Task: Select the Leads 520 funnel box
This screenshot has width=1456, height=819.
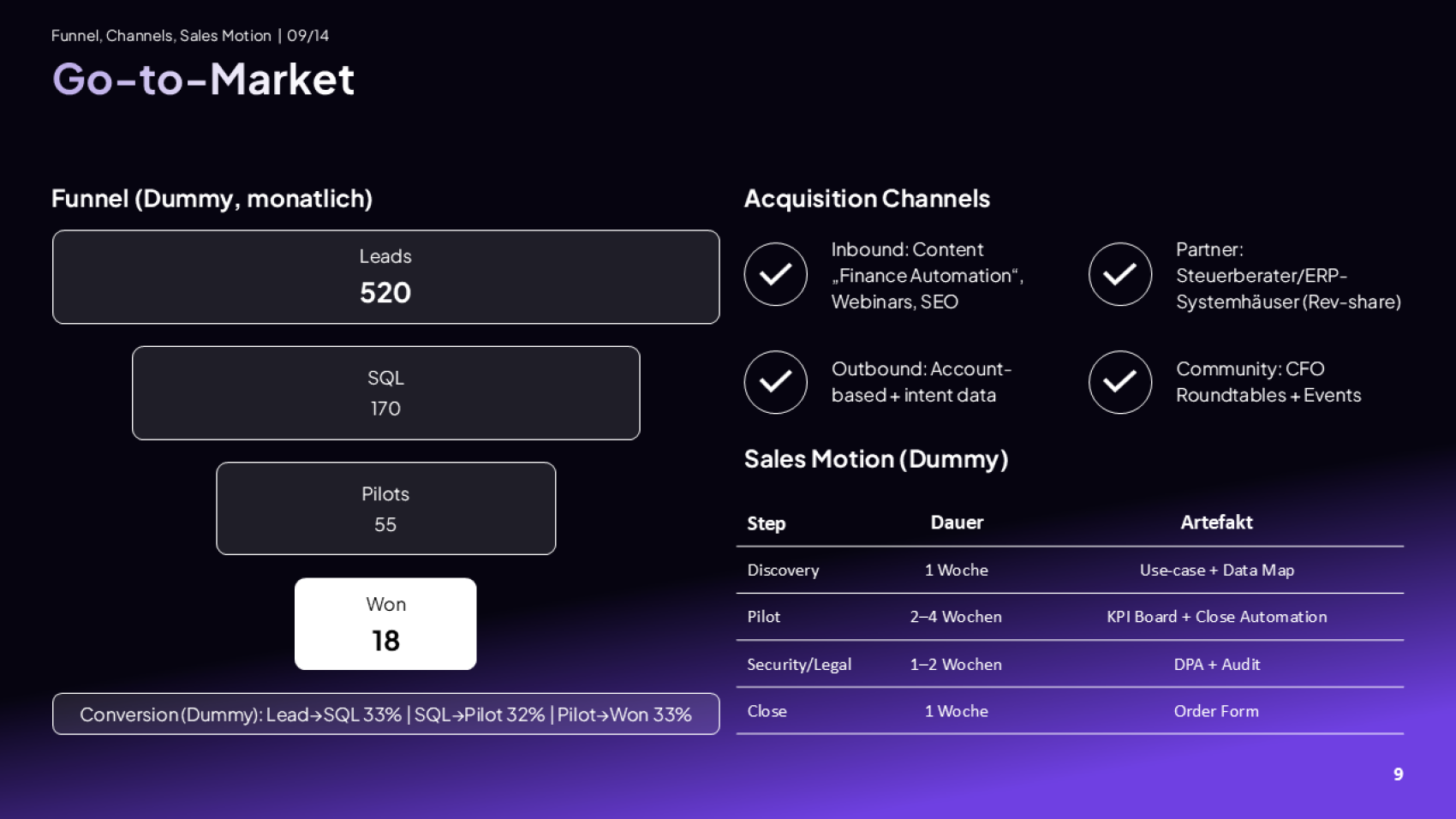Action: pyautogui.click(x=385, y=277)
